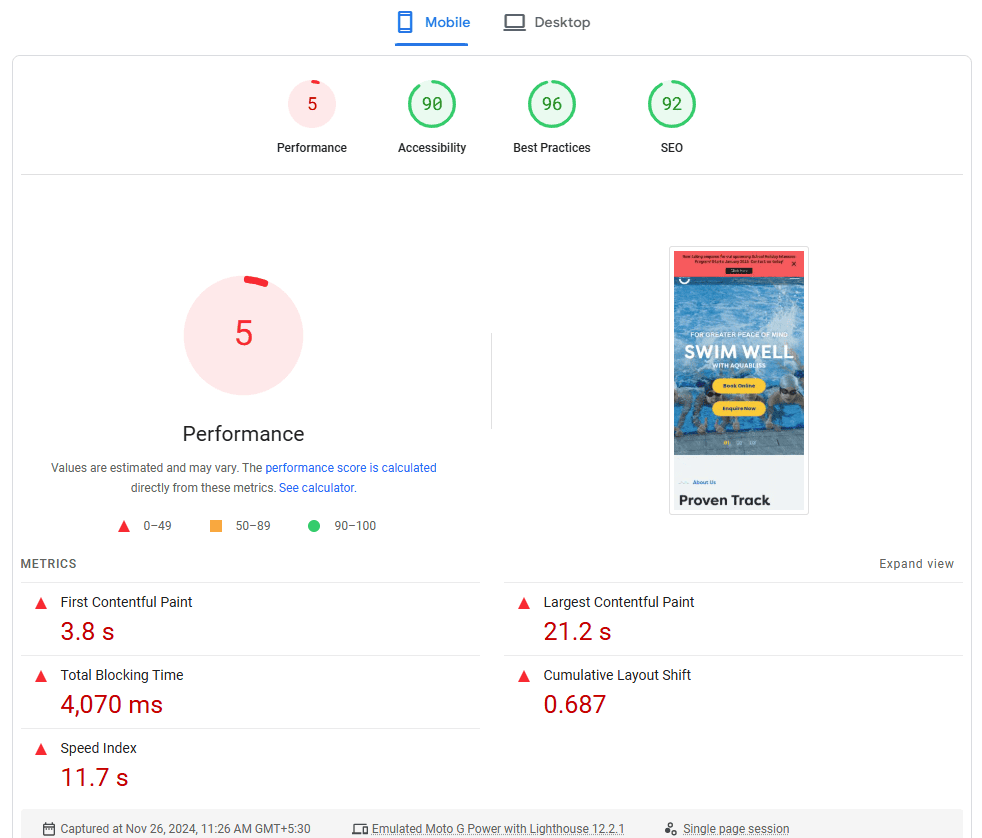Click the page screenshot thumbnail preview
The width and height of the screenshot is (982, 838).
tap(739, 380)
